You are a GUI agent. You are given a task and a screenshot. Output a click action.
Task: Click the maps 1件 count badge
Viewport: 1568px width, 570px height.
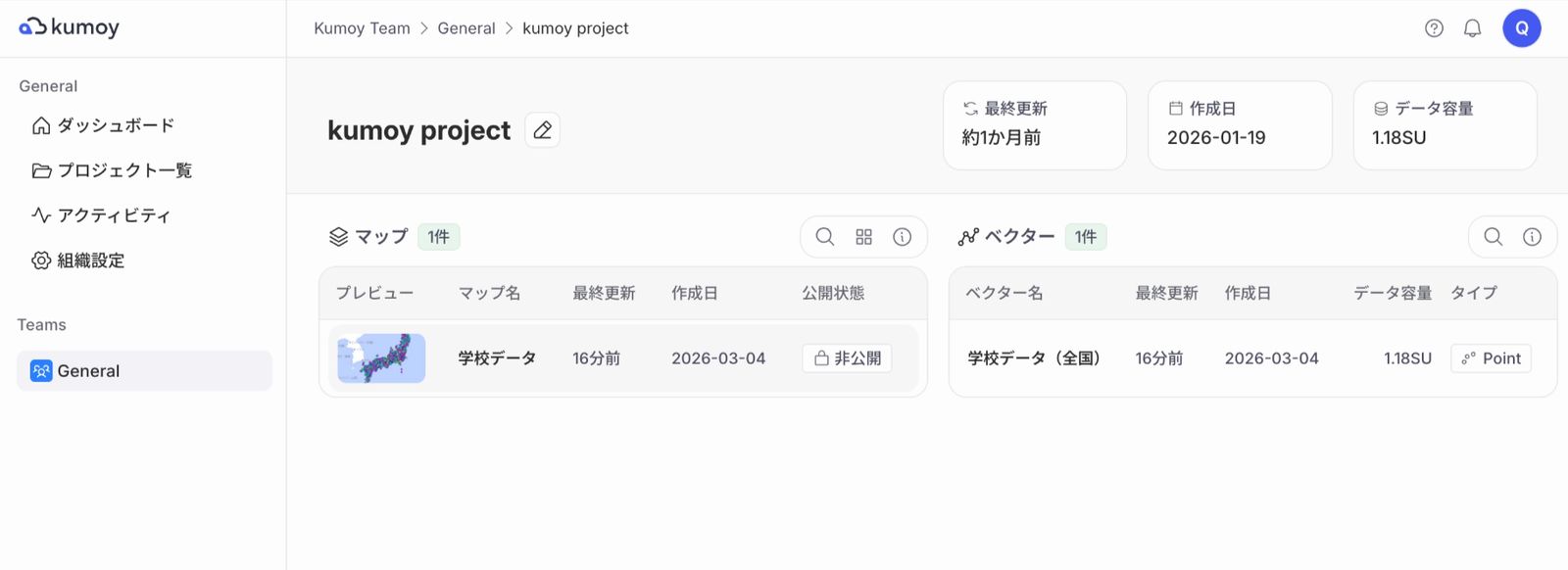439,237
